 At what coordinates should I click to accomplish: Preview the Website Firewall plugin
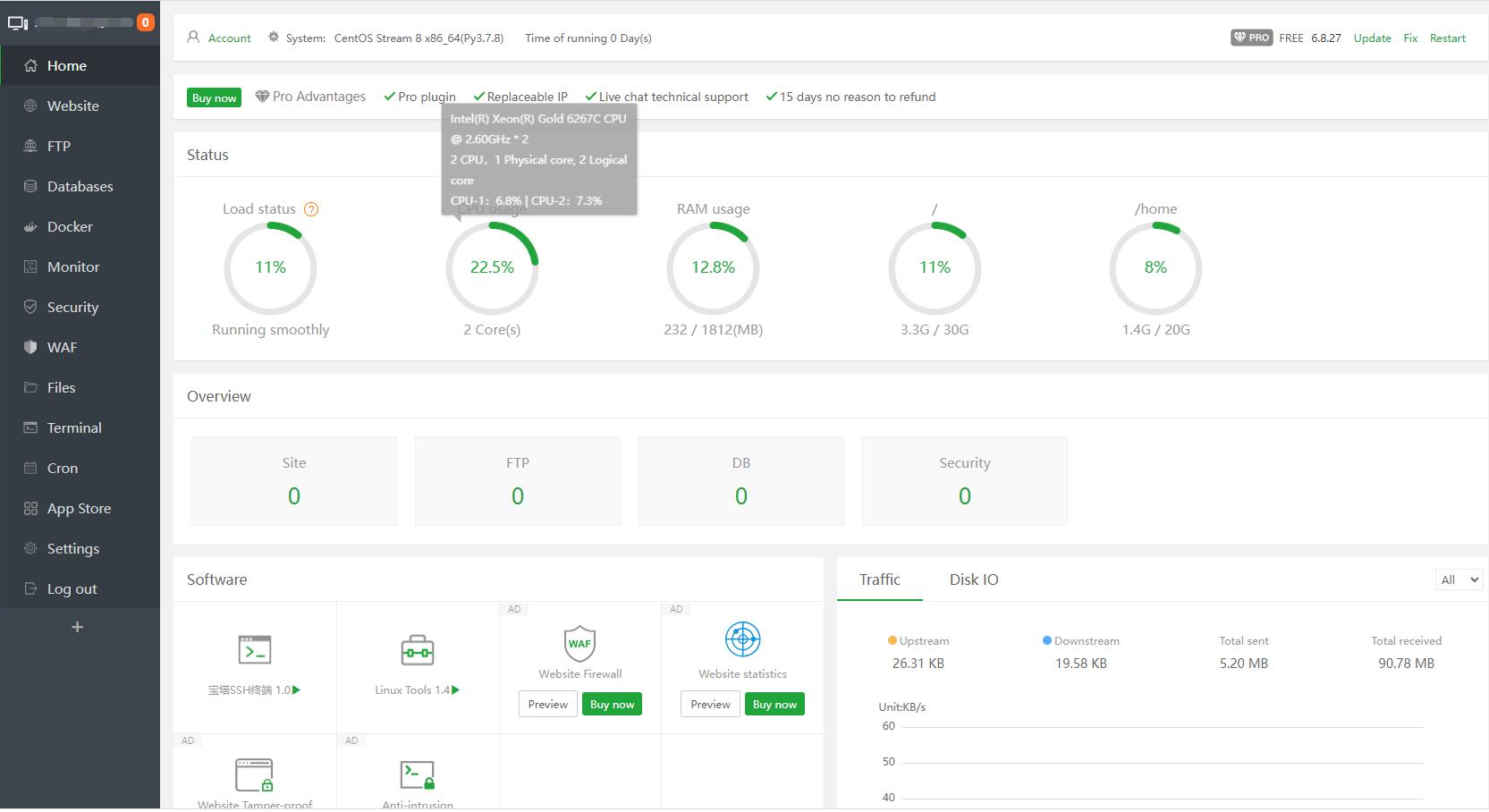click(x=548, y=705)
